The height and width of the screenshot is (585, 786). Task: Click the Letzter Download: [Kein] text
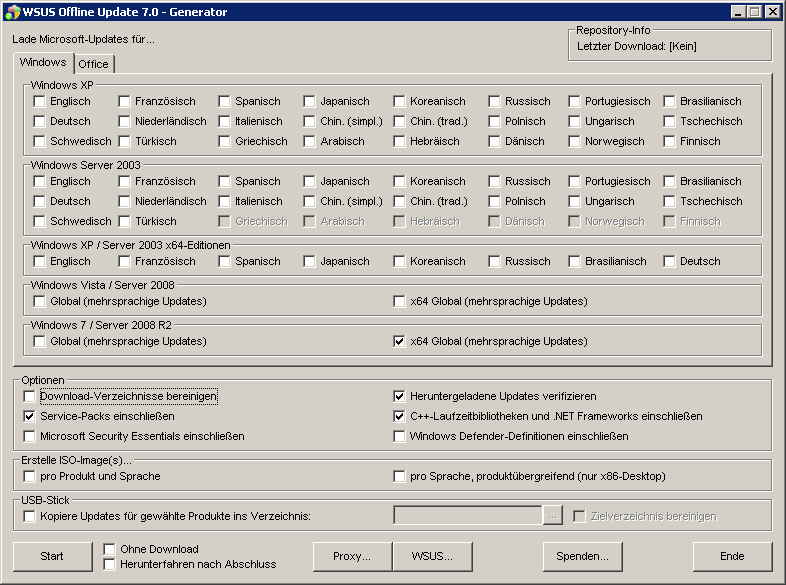(637, 47)
